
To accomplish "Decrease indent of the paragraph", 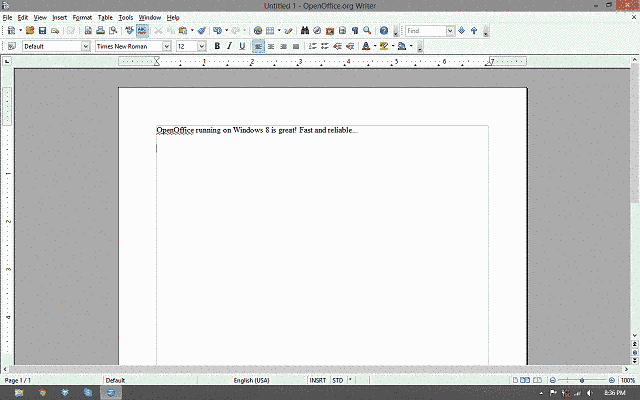I will [337, 46].
